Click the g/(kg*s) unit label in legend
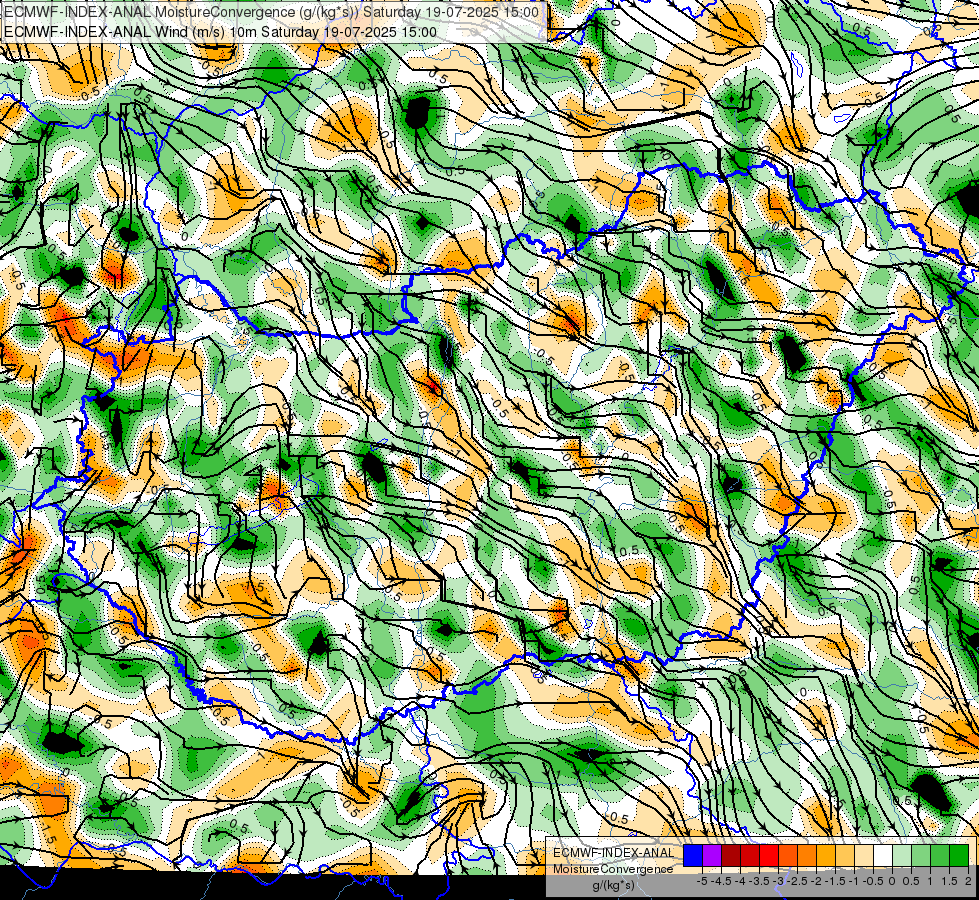Image resolution: width=979 pixels, height=900 pixels. (613, 885)
